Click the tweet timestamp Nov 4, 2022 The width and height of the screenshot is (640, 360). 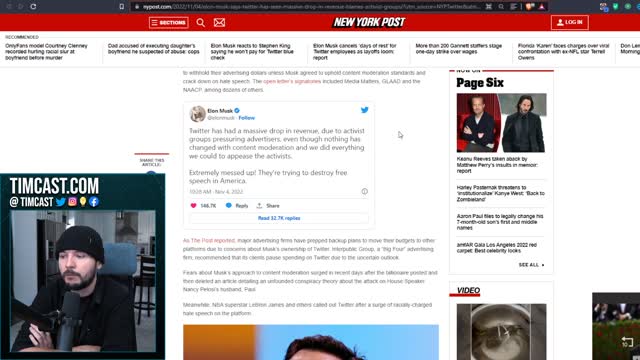(216, 191)
